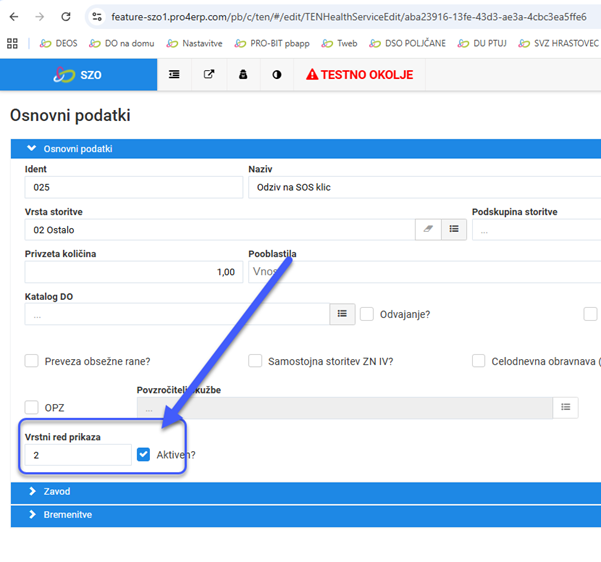Open the DSO POLJČANE bookmark

point(407,43)
